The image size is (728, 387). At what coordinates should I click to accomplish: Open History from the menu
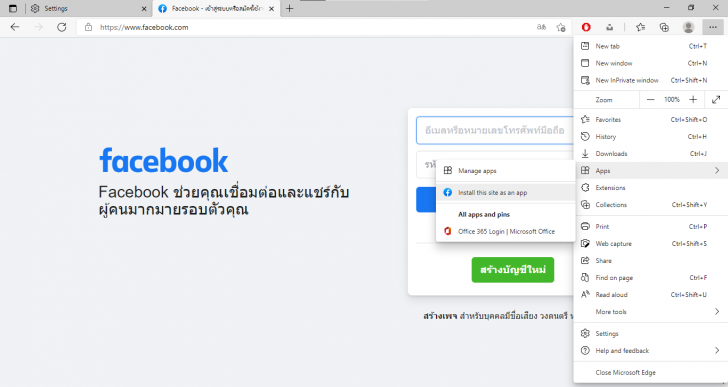coord(650,136)
